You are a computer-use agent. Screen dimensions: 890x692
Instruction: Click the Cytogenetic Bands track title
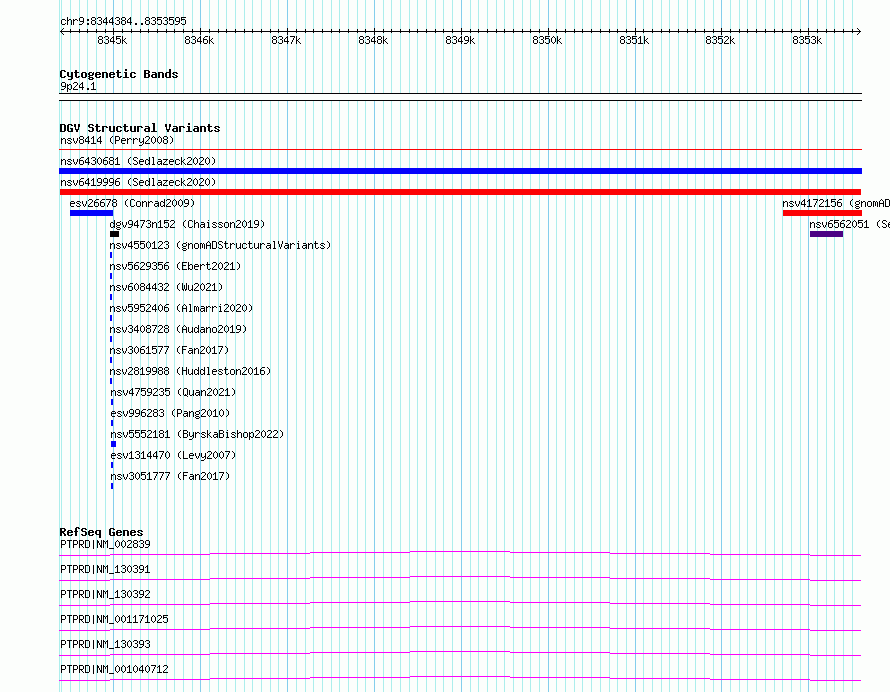pos(119,74)
